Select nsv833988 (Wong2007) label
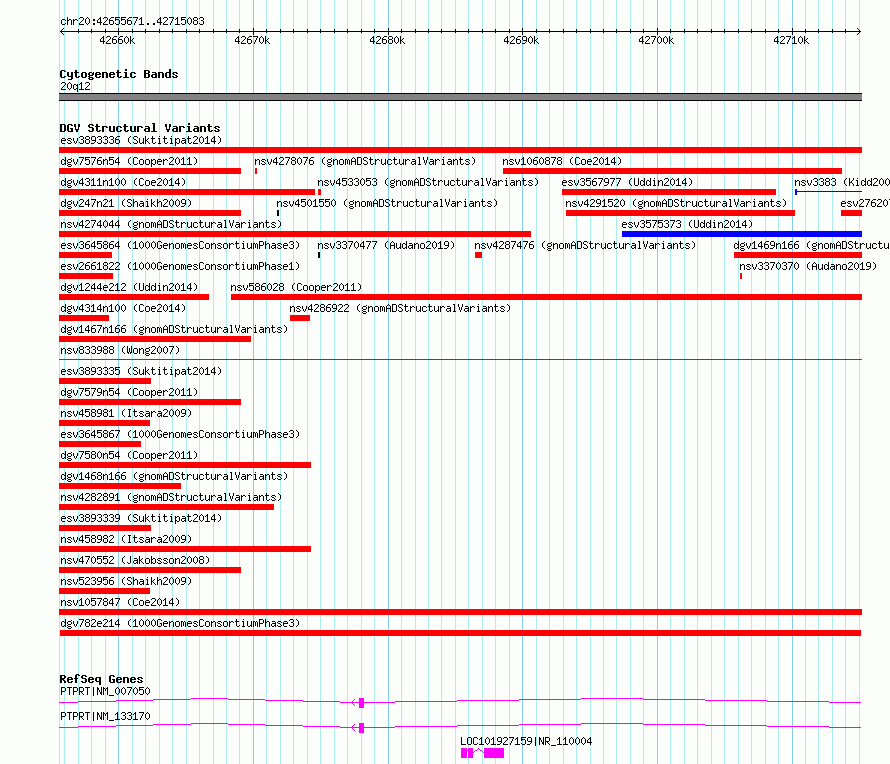 click(x=120, y=350)
